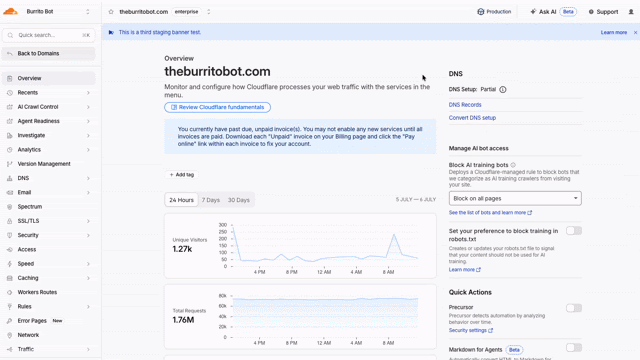Click Learn more under robots.txt

464,270
